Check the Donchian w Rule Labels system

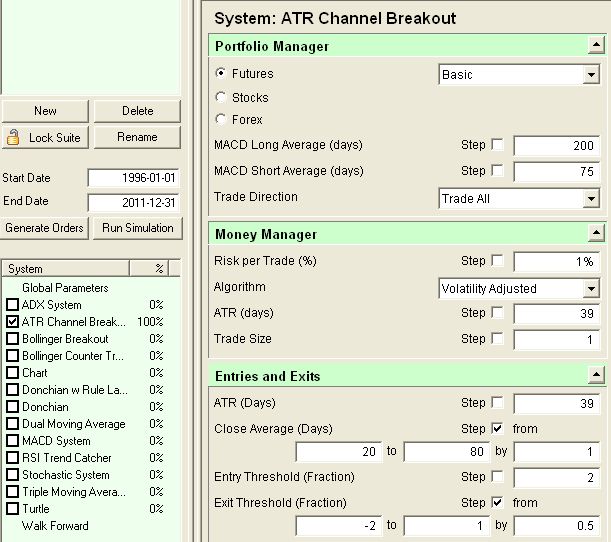tap(12, 390)
